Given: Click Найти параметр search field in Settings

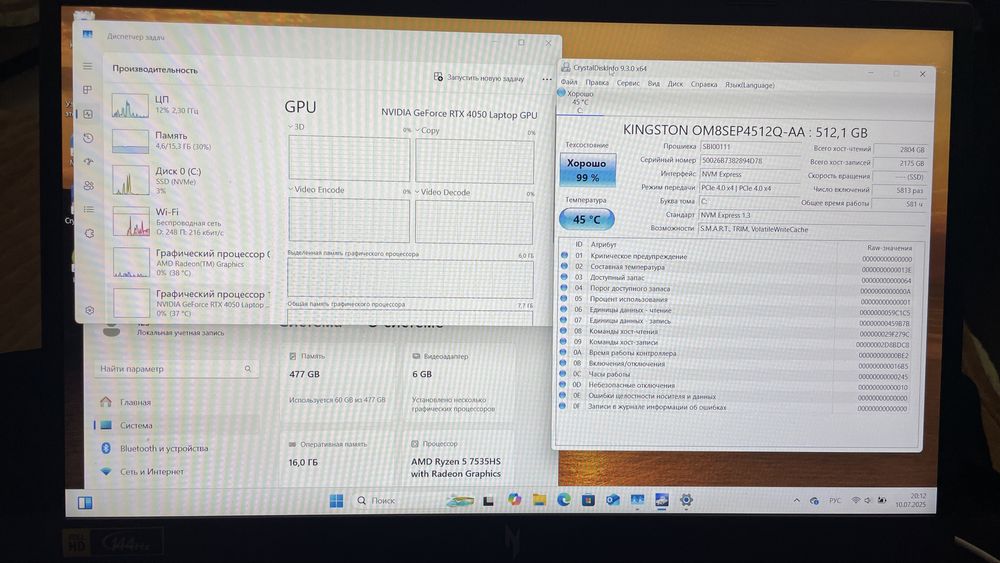Looking at the screenshot, I should [177, 369].
